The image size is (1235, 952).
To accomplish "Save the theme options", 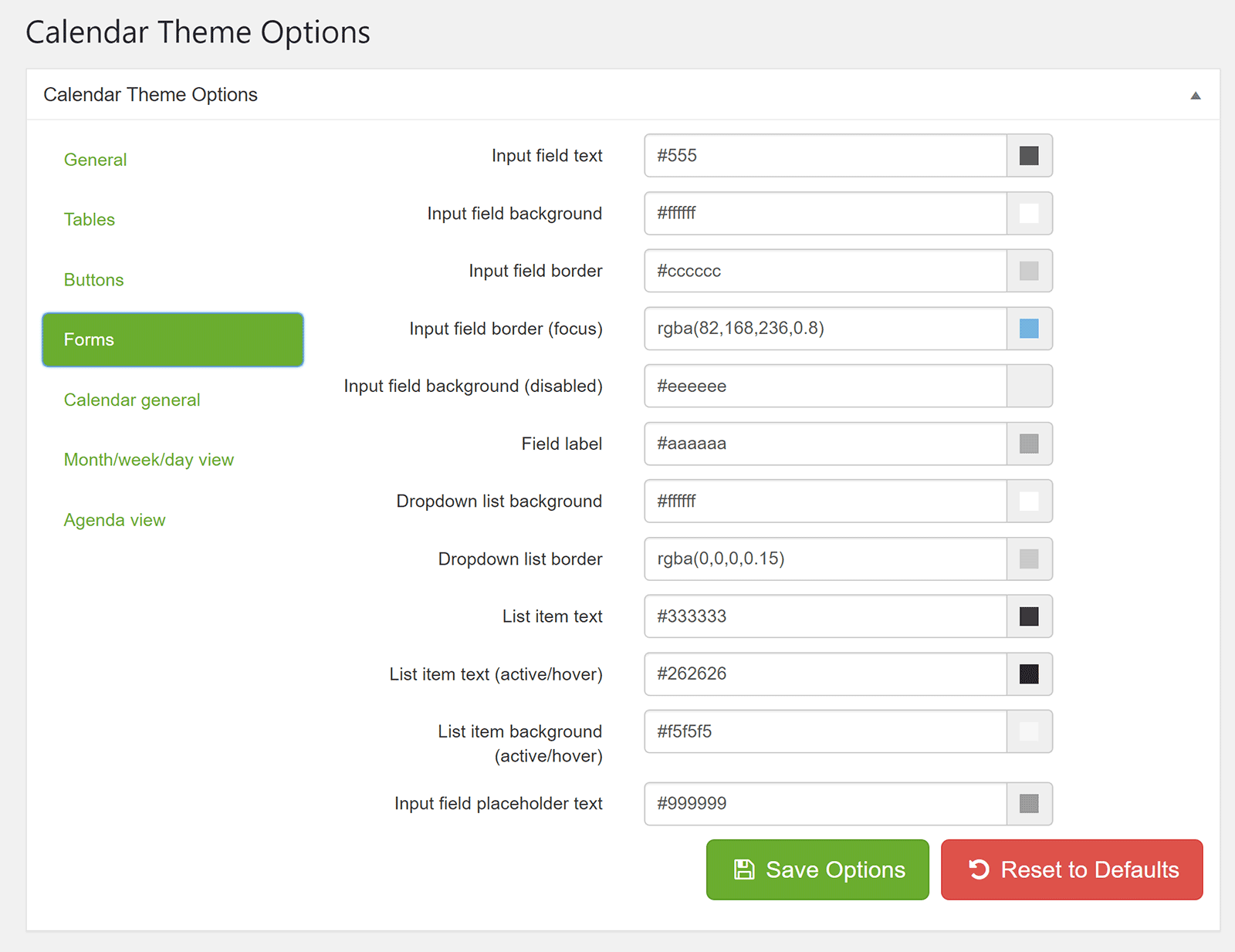I will point(817,869).
